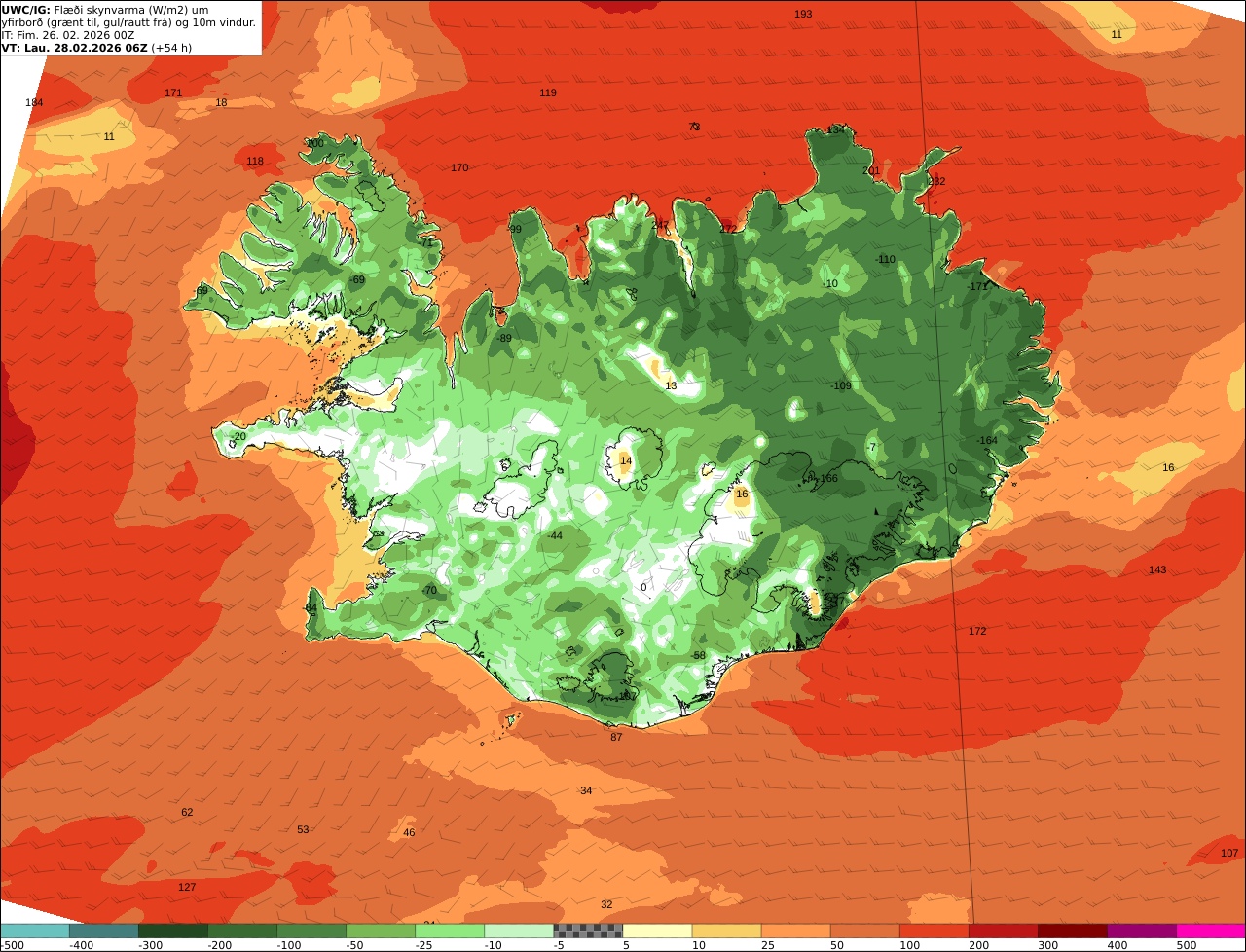Click the legend swatch between -300 and -200

pyautogui.click(x=173, y=931)
